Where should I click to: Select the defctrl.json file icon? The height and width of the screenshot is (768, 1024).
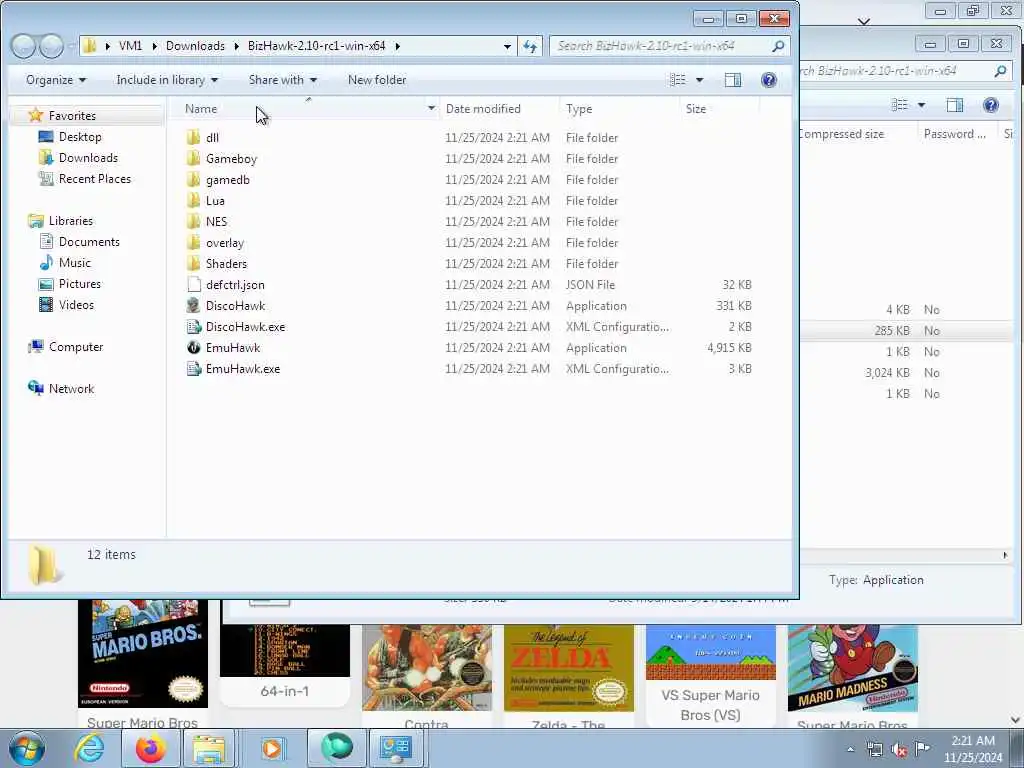pyautogui.click(x=193, y=285)
